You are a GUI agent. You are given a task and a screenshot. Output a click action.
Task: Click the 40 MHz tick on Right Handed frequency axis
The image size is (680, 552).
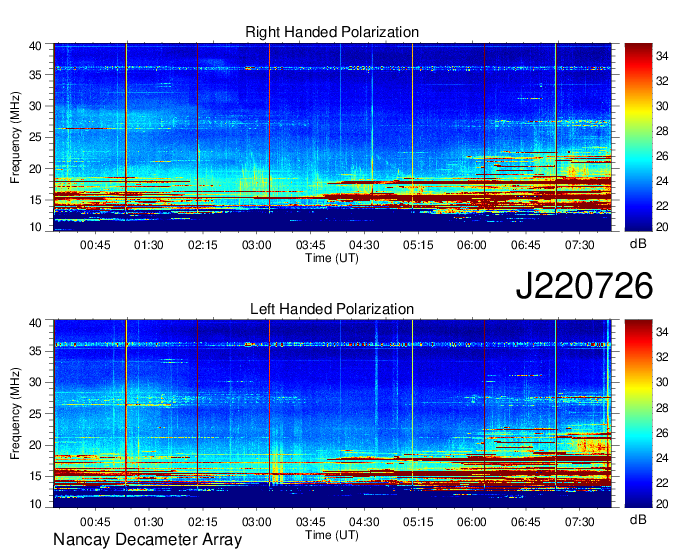(x=36, y=46)
